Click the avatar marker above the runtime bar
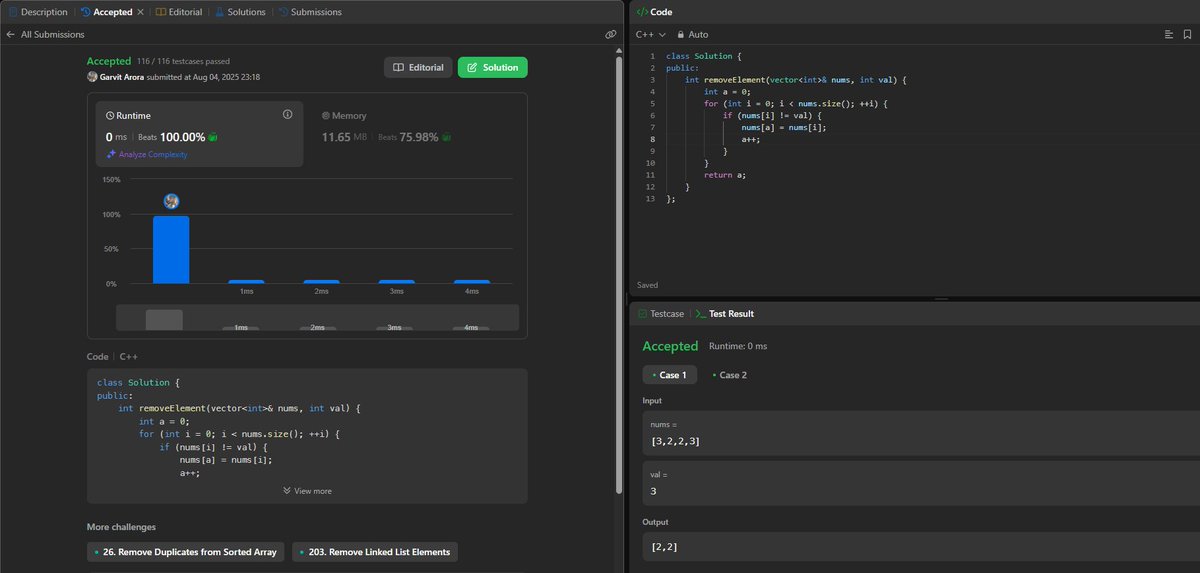1200x573 pixels. (x=171, y=201)
